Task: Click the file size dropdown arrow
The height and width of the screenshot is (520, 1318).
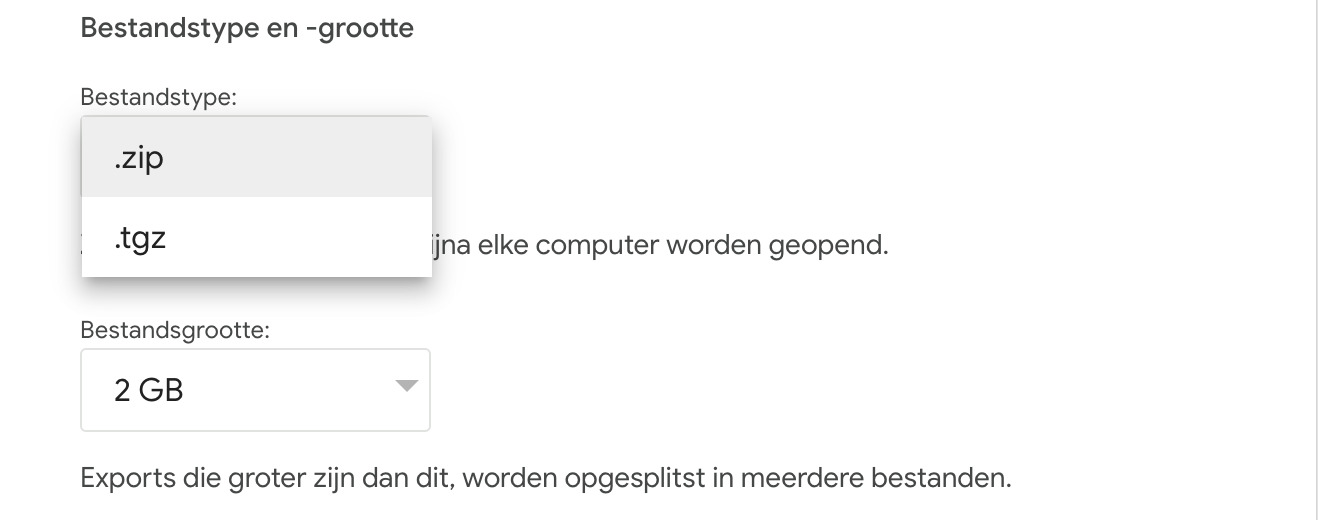Action: click(x=405, y=386)
